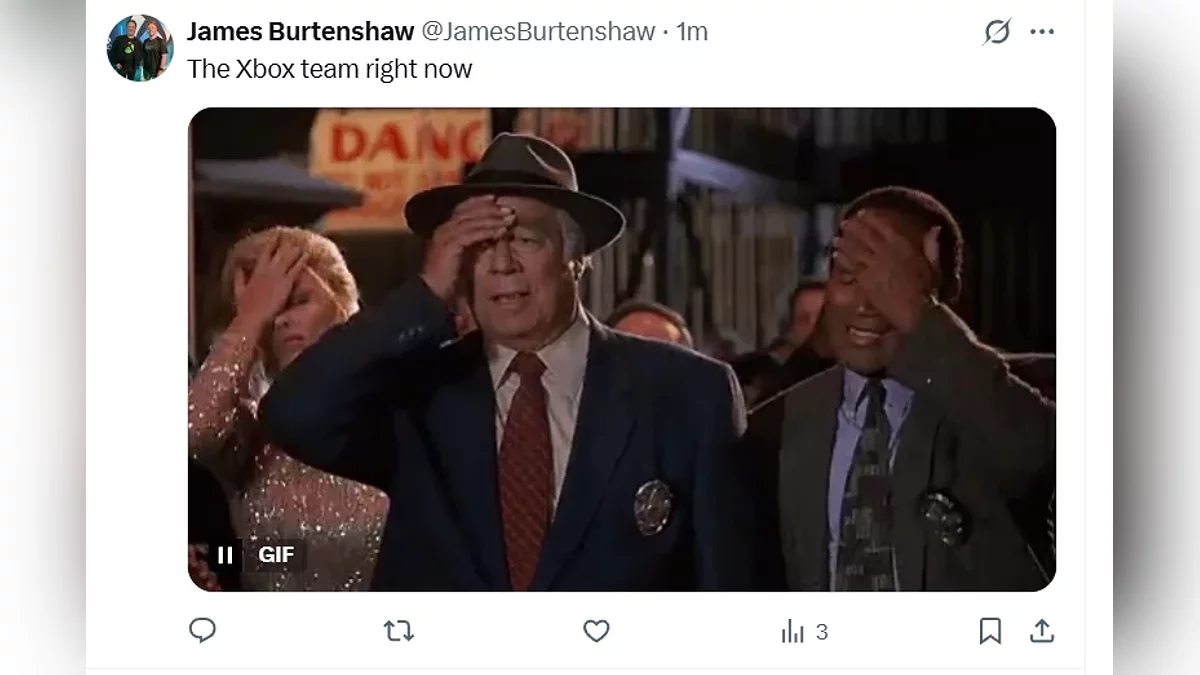
Task: Open the @JamesBurtenshaw handle link
Action: pos(538,31)
